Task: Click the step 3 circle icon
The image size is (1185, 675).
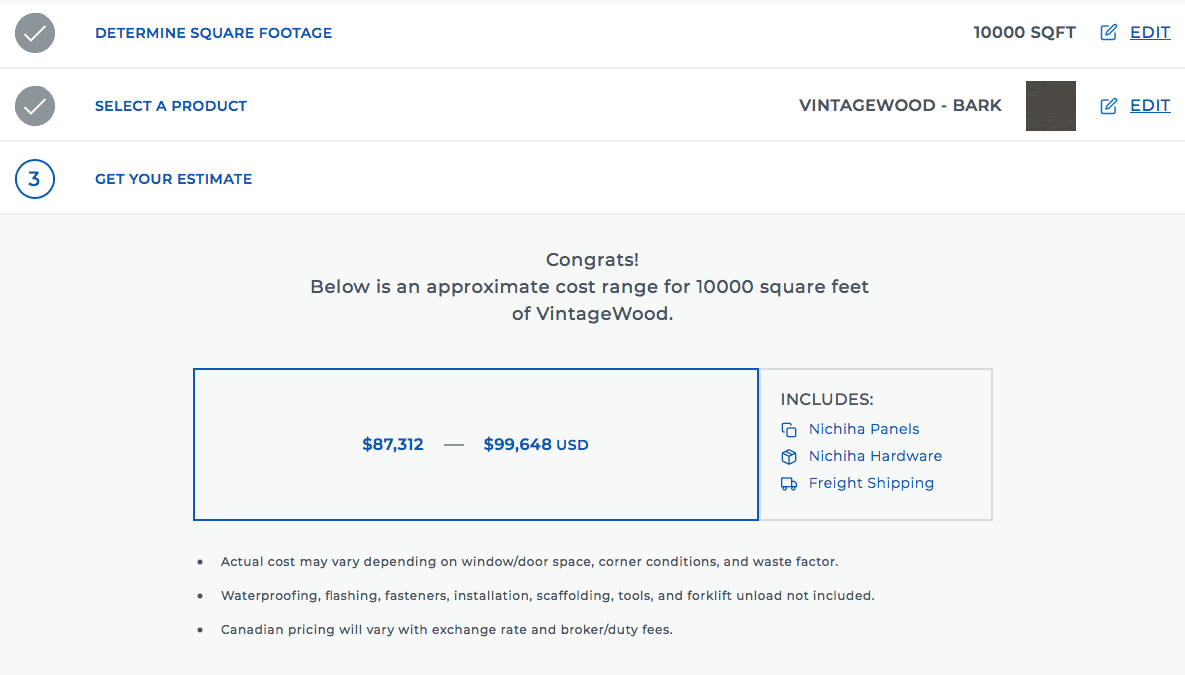Action: pos(35,179)
